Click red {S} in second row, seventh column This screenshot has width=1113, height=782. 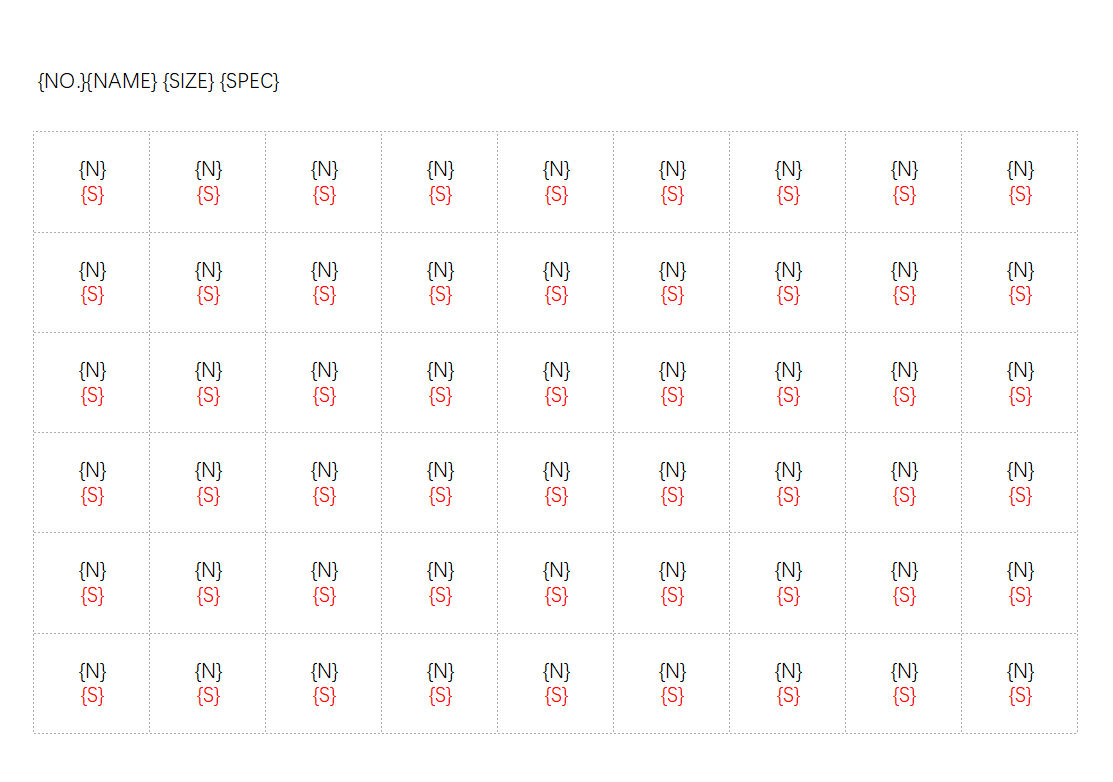point(788,295)
